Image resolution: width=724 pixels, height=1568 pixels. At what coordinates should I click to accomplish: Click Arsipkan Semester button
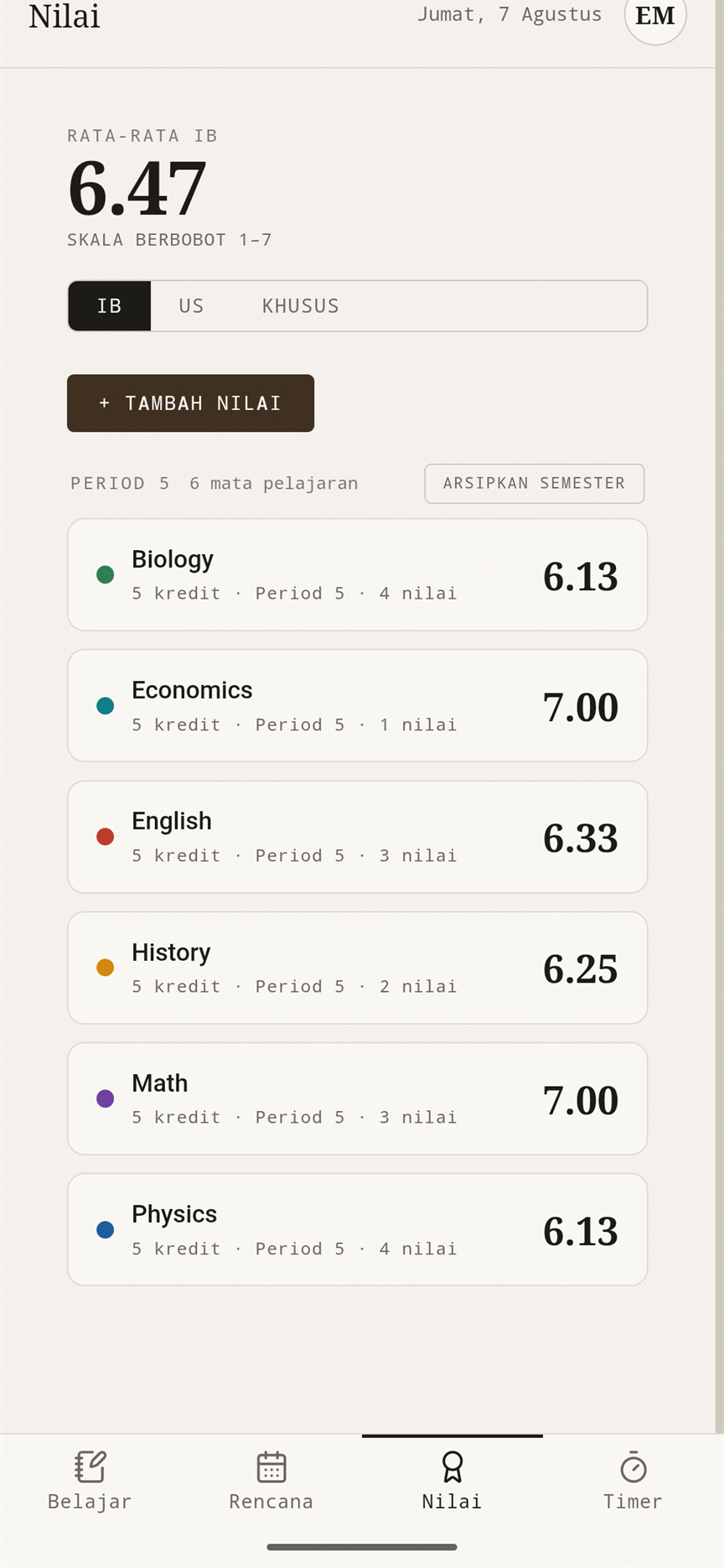pos(535,484)
